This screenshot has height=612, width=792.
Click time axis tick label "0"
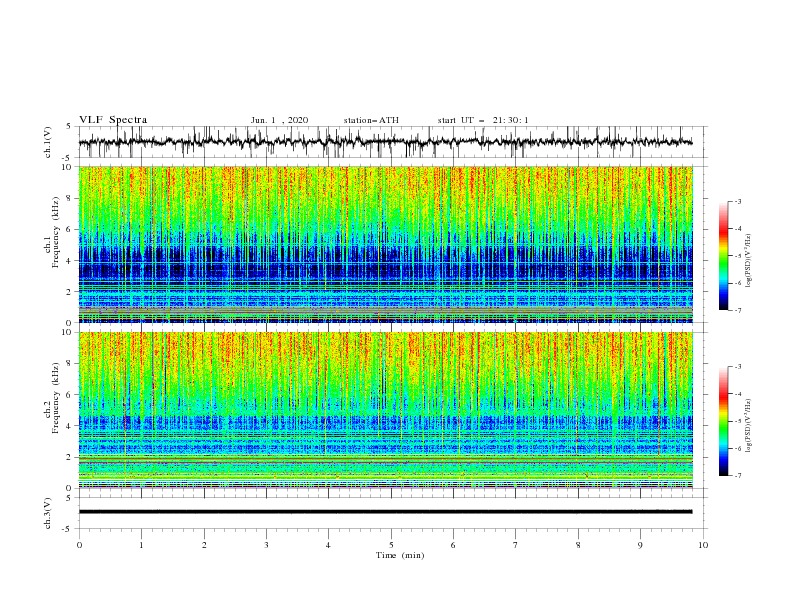tap(79, 545)
